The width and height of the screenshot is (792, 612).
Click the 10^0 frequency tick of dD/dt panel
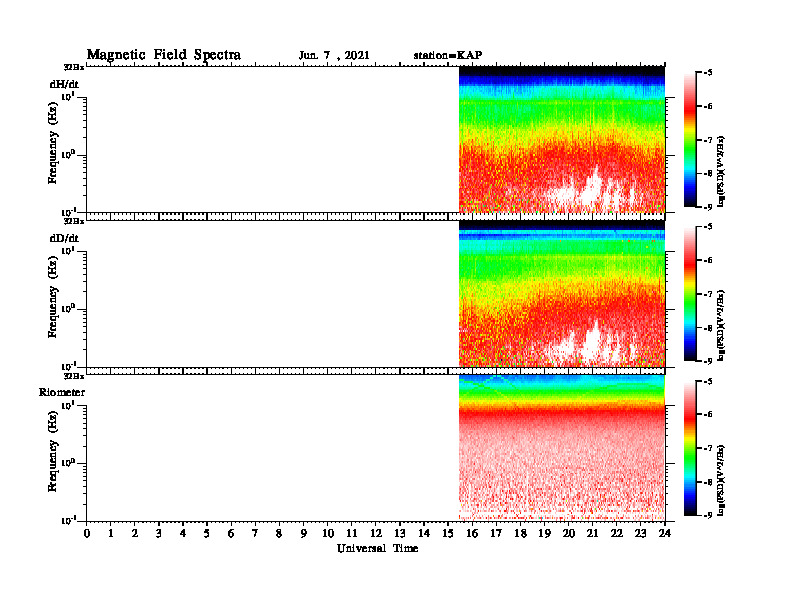tap(69, 308)
